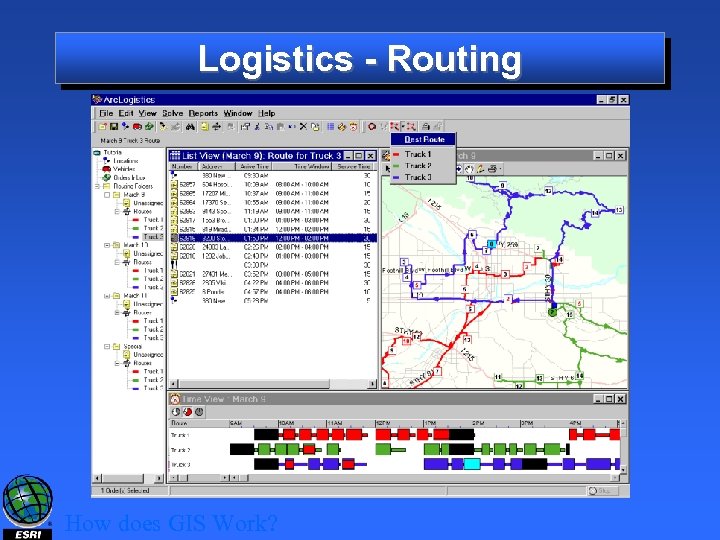Select Unassigned under March 9 folder

coord(148,203)
